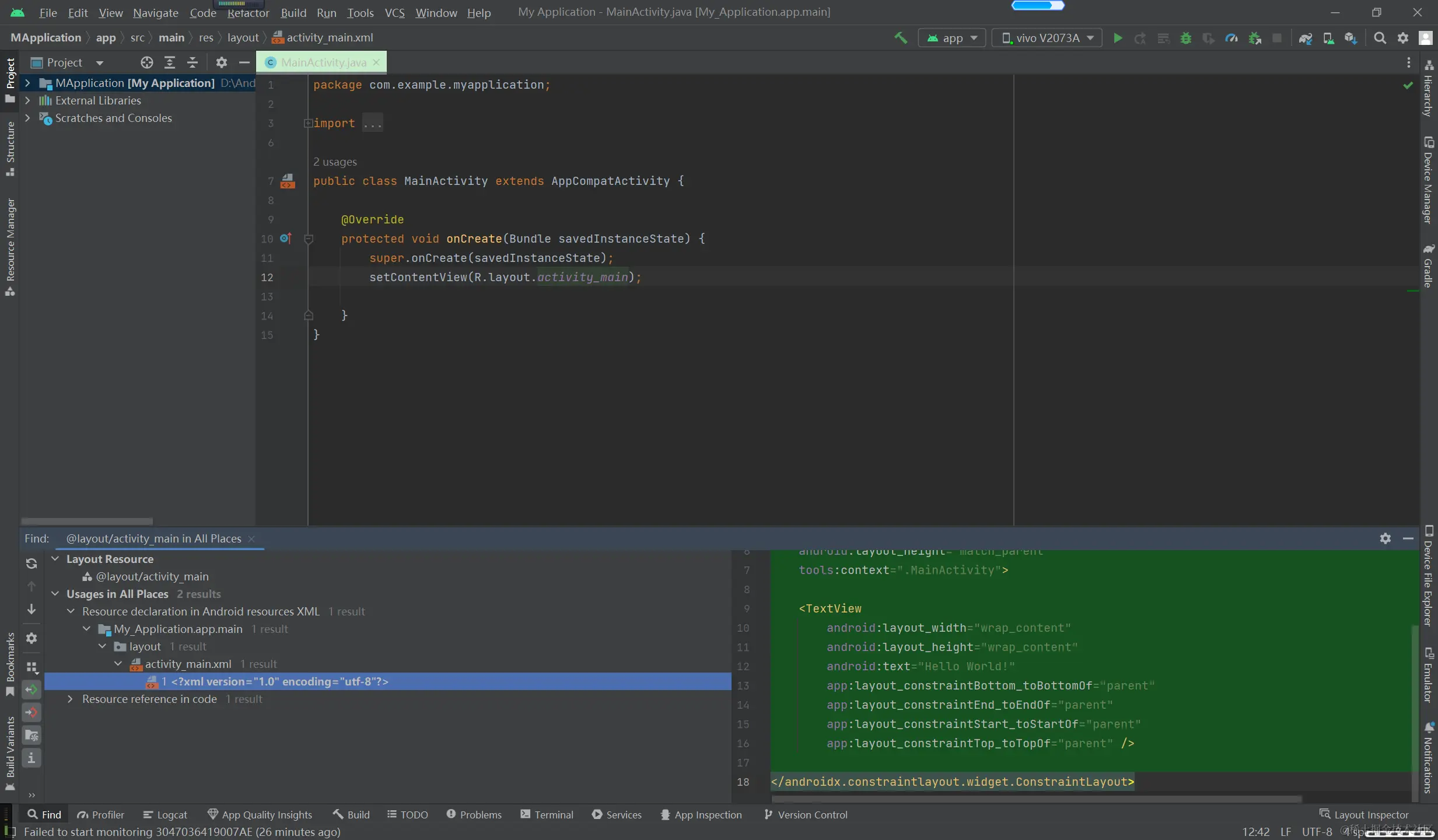Click related XML file gutter icon on line 7
The width and height of the screenshot is (1438, 840).
pyautogui.click(x=288, y=181)
